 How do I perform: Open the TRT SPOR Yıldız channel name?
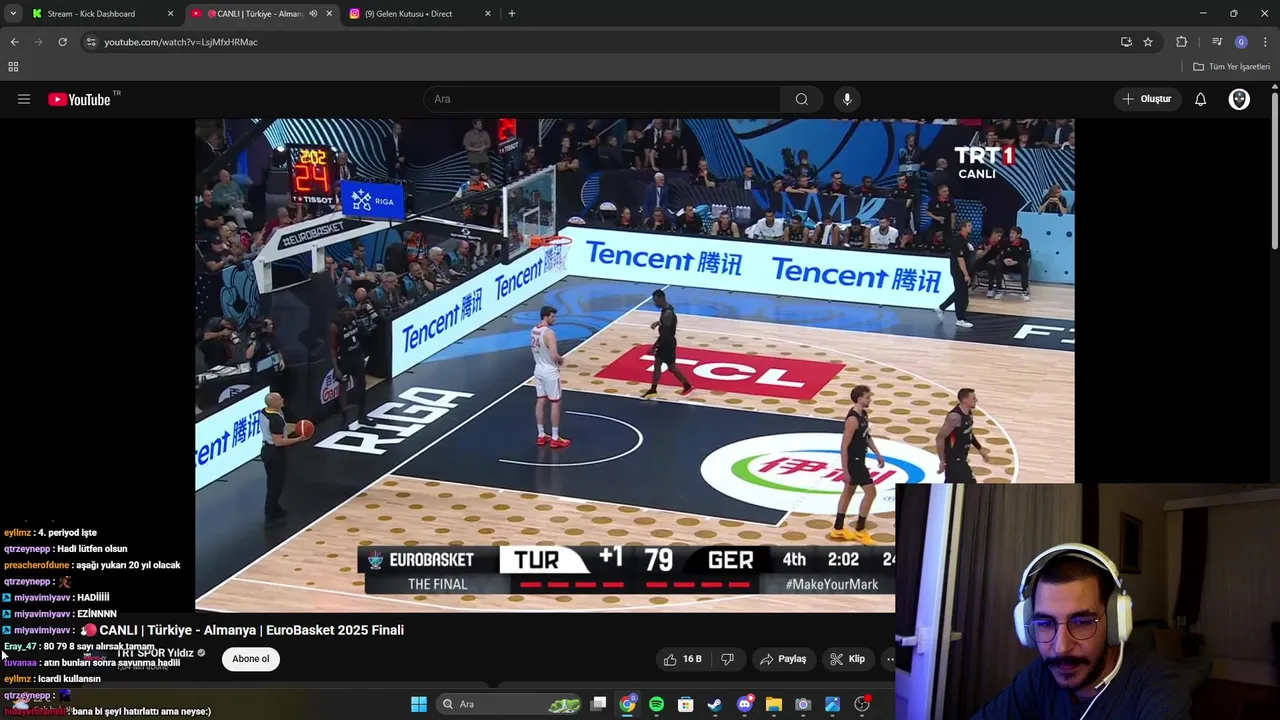point(155,653)
